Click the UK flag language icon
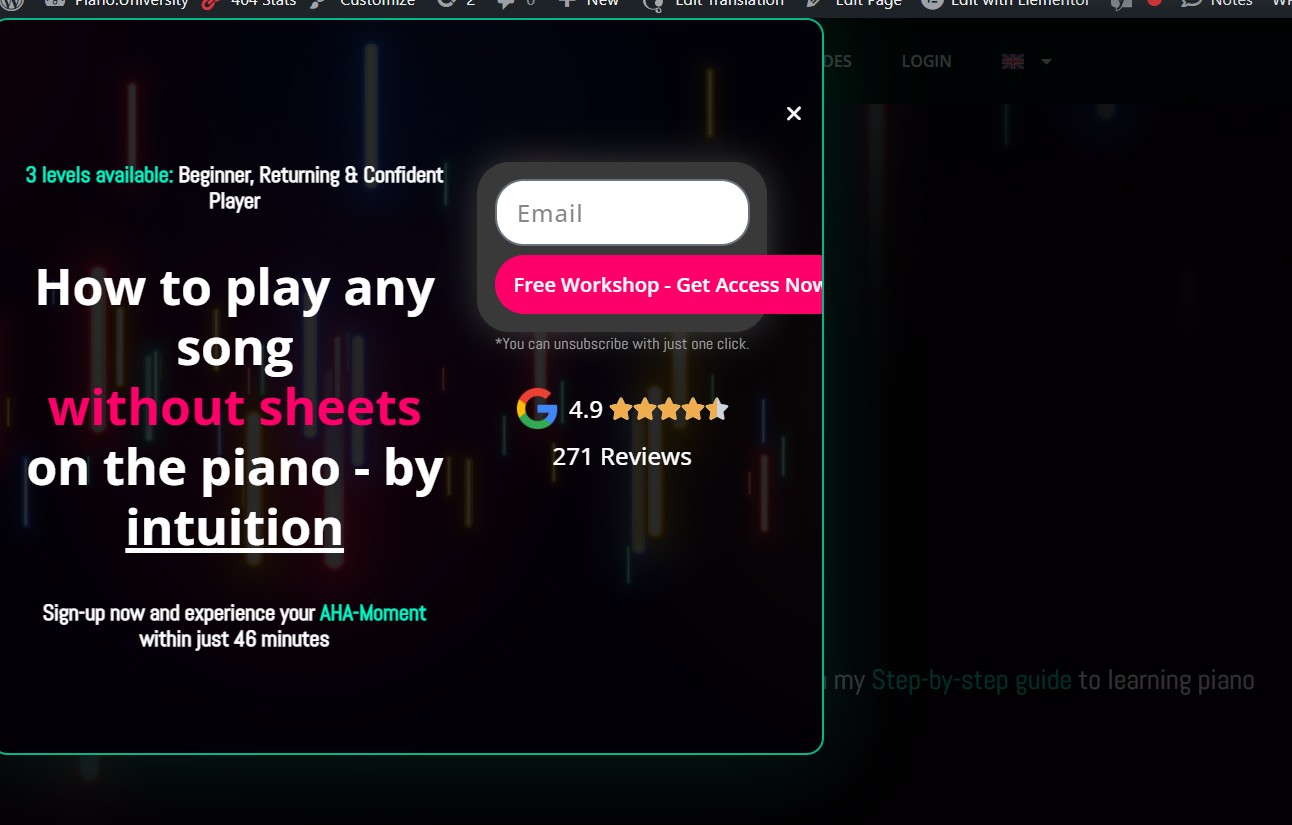The image size is (1292, 825). [x=1013, y=62]
